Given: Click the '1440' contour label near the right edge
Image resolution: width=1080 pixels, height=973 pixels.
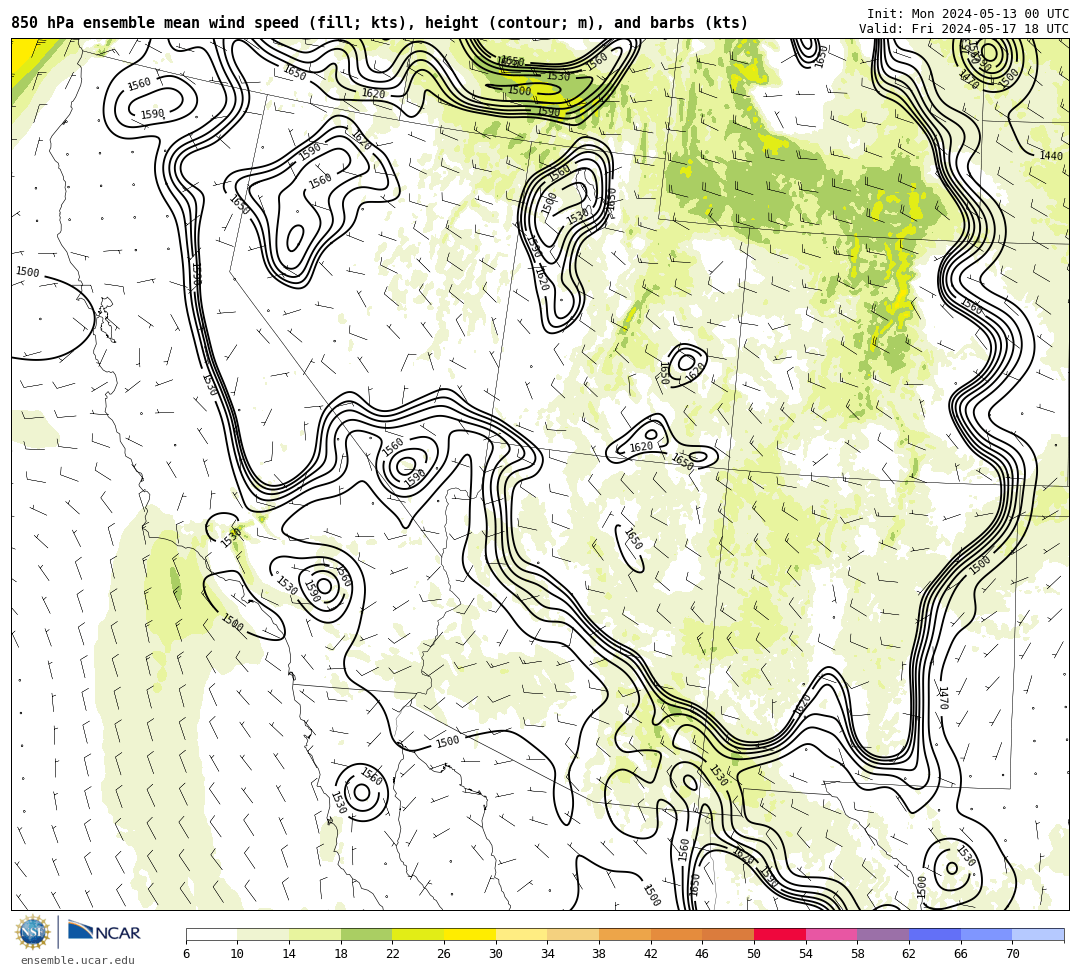Looking at the screenshot, I should pyautogui.click(x=1050, y=156).
